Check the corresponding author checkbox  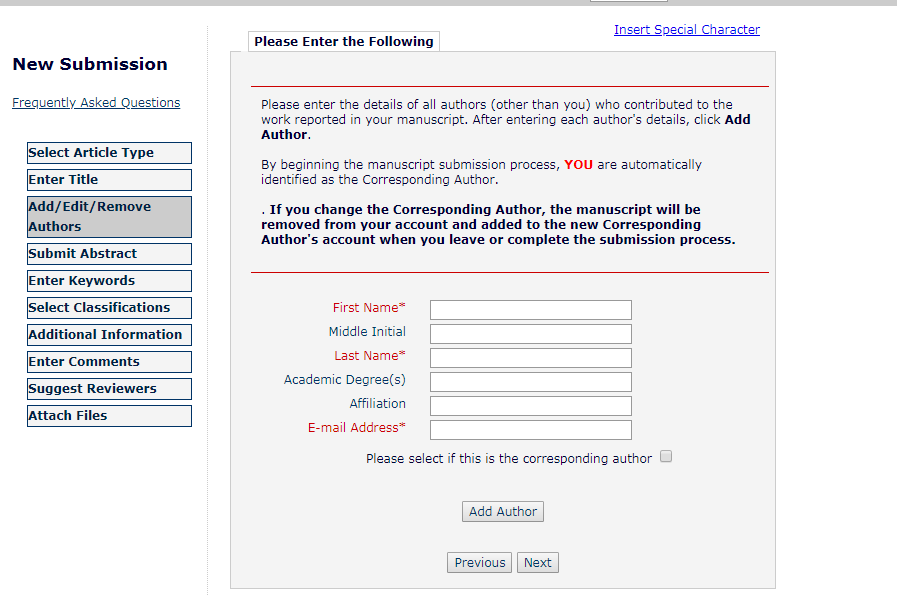(666, 457)
